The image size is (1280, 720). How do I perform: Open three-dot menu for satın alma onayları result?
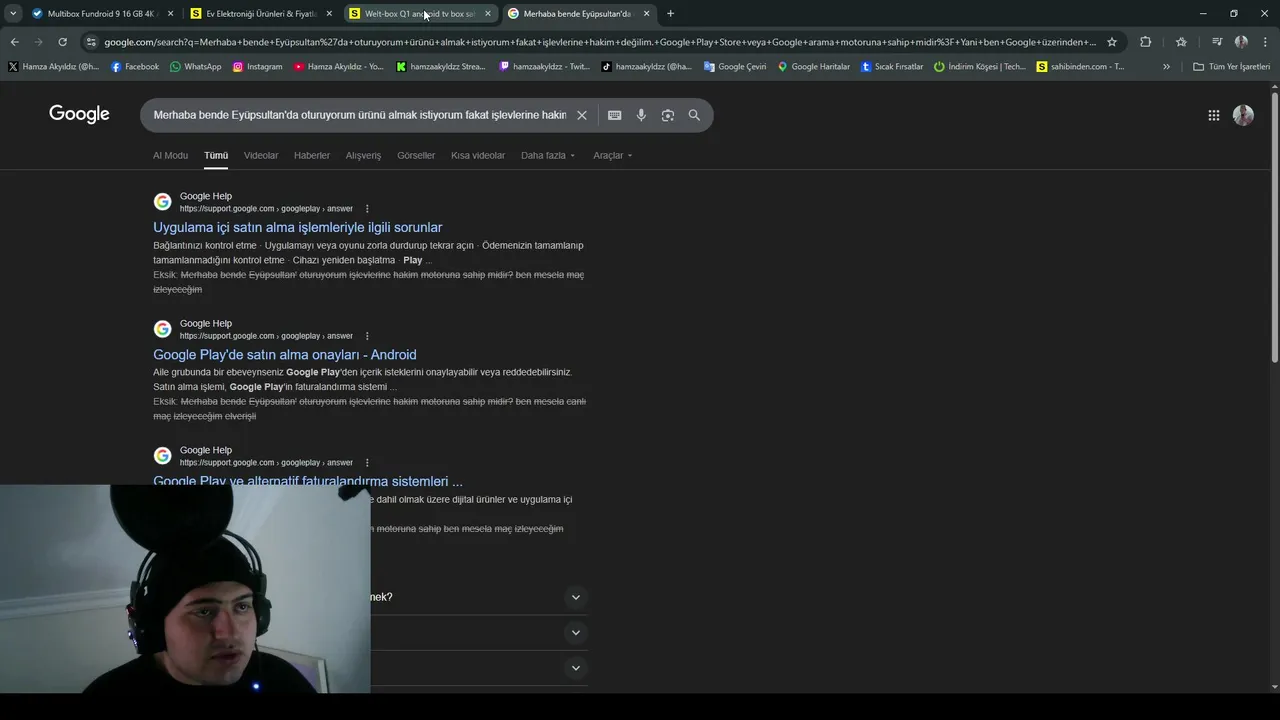(x=367, y=336)
